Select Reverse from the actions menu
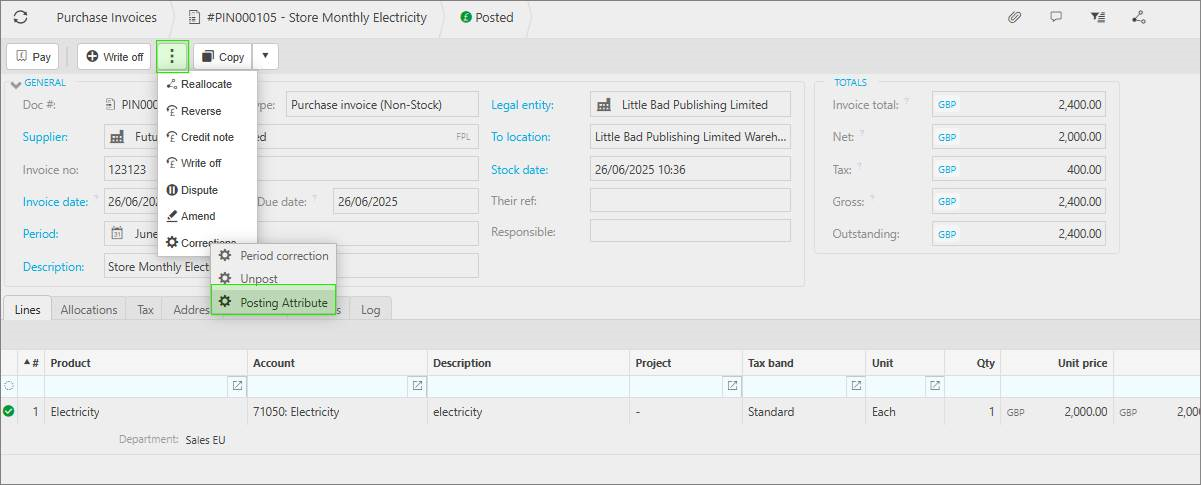 (x=207, y=111)
